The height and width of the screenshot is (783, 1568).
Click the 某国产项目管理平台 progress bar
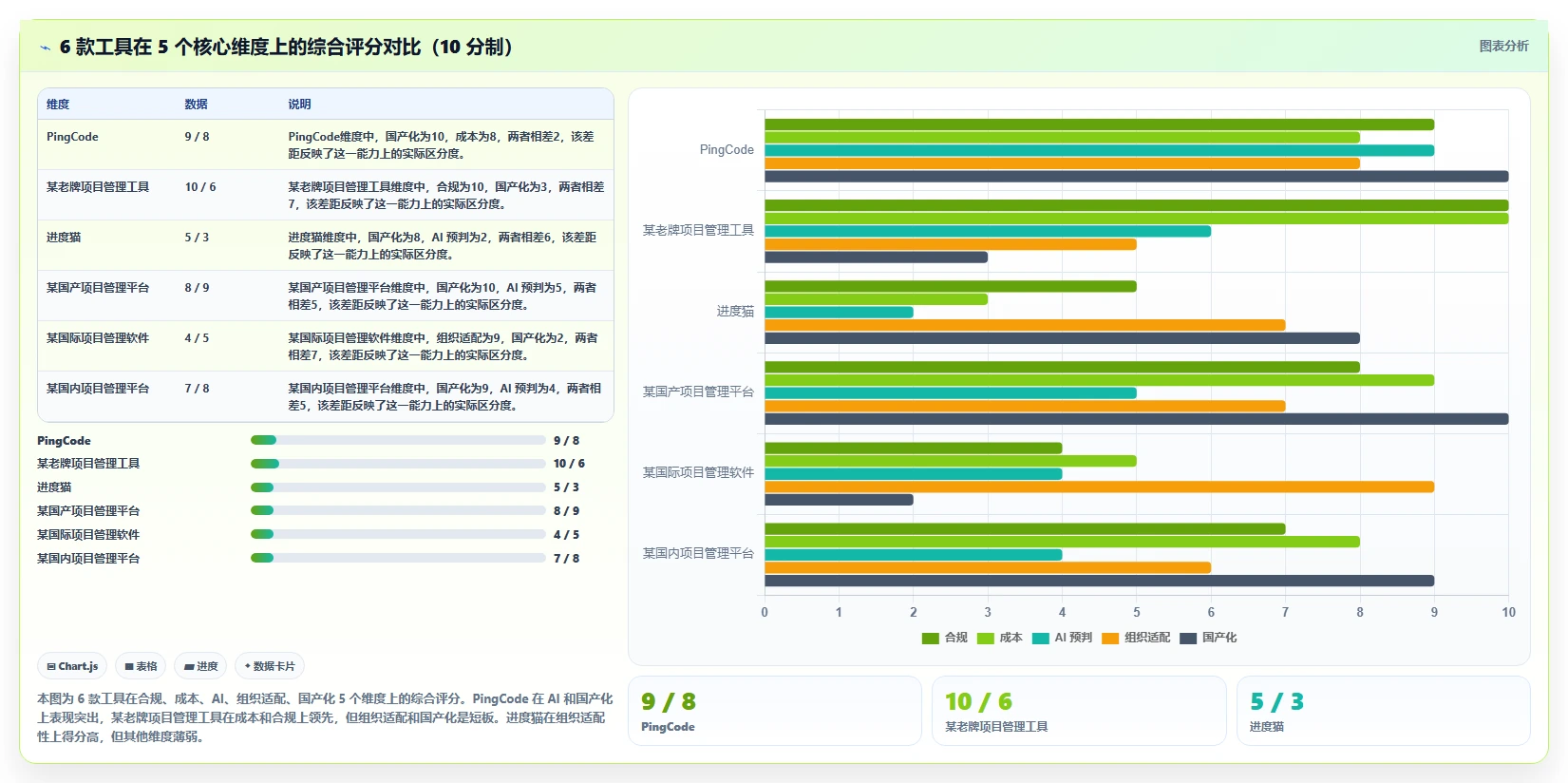pos(398,510)
